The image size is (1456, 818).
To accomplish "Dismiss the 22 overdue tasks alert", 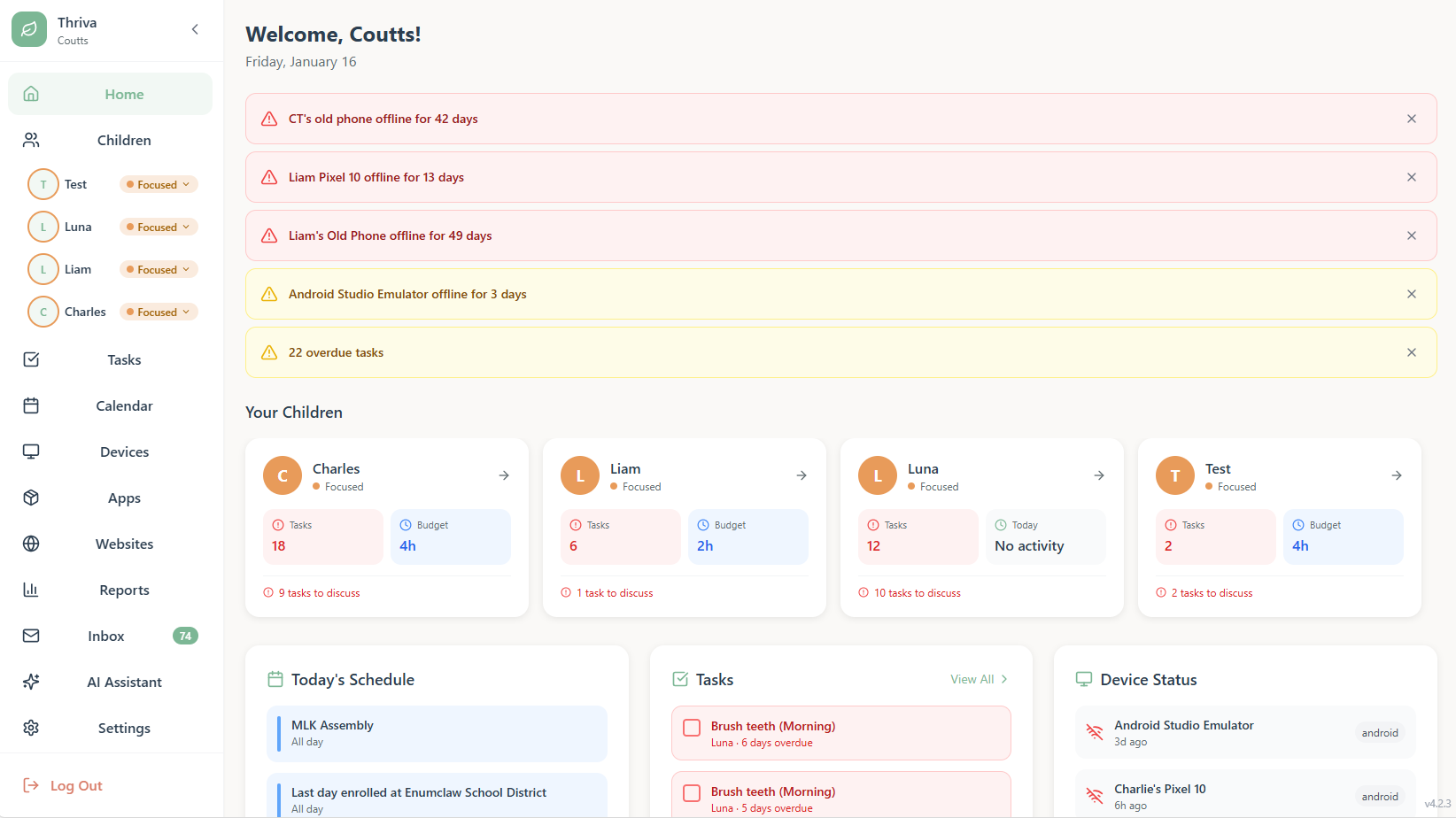I will (1412, 352).
